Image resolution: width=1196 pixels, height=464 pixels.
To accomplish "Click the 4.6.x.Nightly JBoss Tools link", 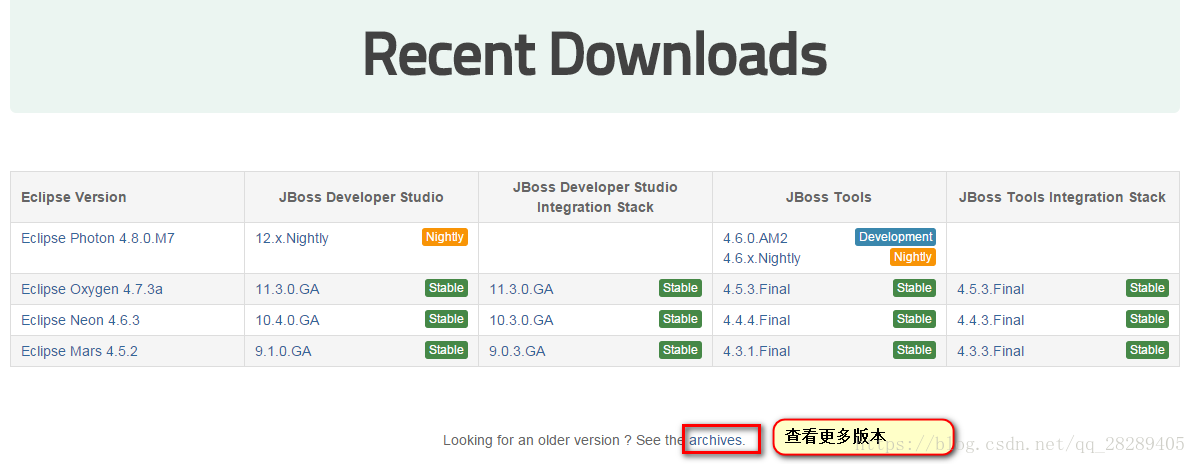I will pyautogui.click(x=761, y=258).
